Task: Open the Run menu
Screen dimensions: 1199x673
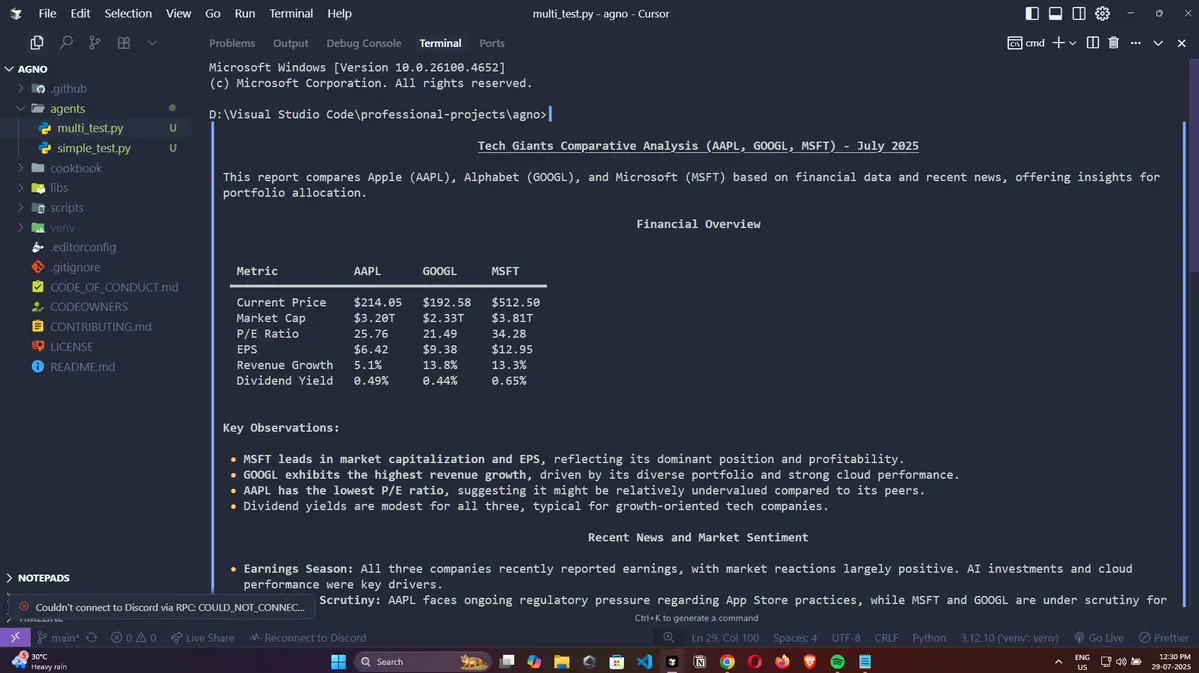Action: (x=245, y=13)
